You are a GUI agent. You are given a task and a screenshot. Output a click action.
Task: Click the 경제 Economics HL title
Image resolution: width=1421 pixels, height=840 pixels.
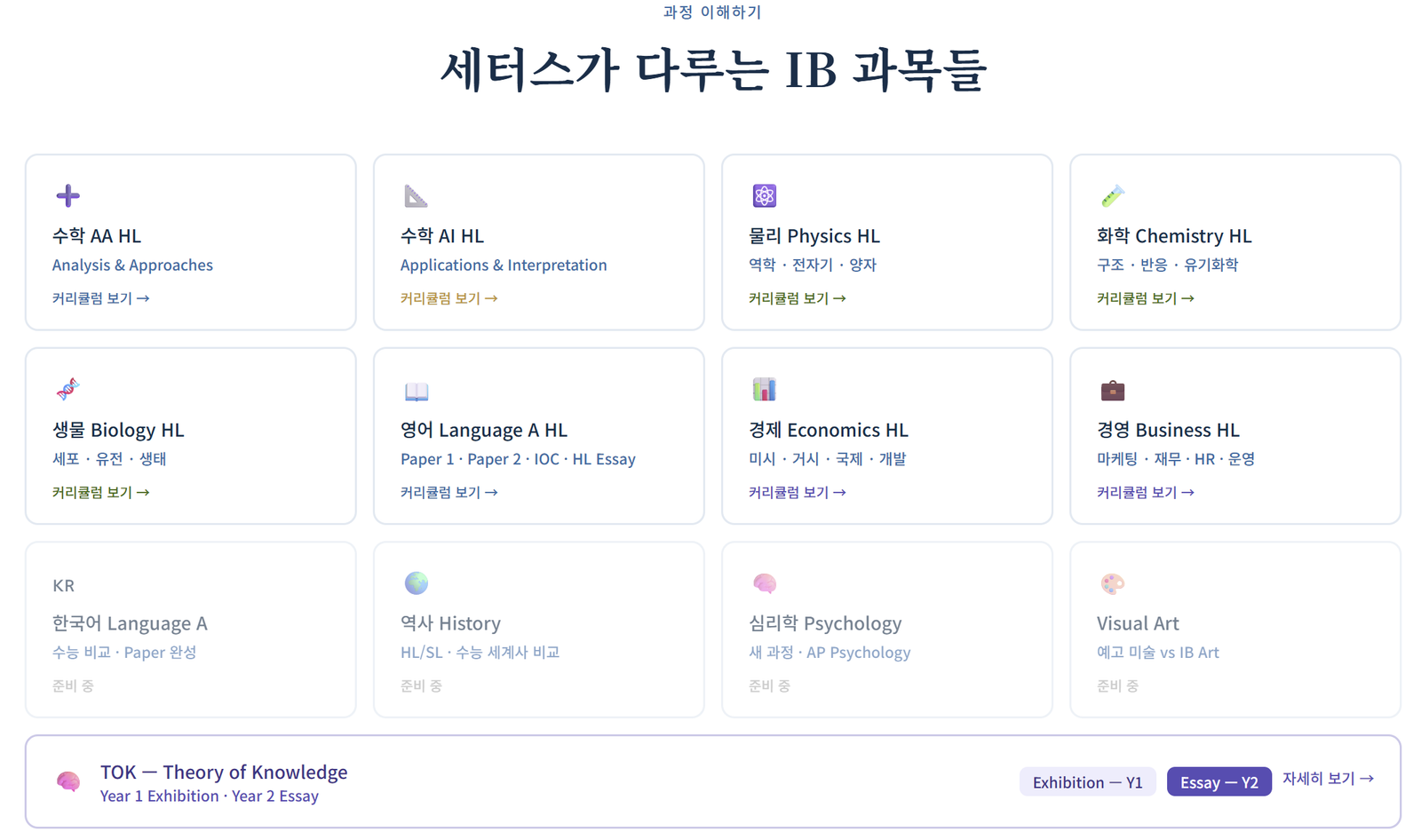[x=828, y=430]
